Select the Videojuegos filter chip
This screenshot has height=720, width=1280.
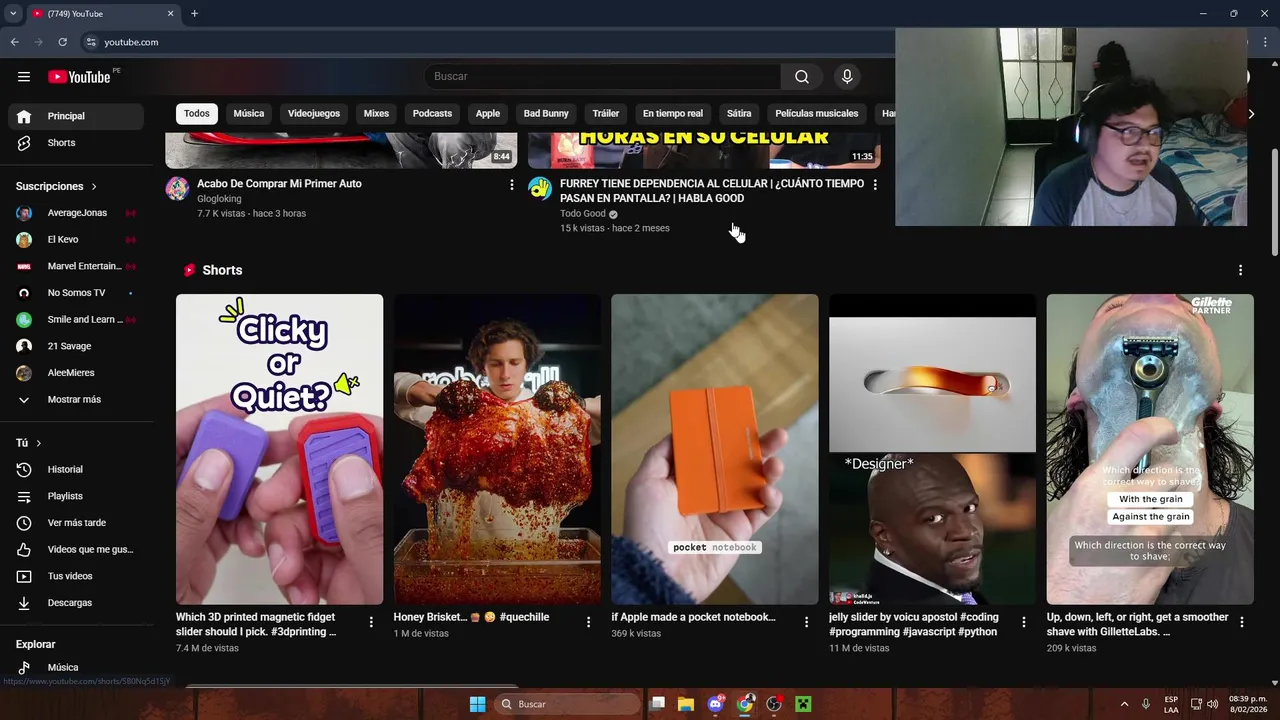[314, 114]
